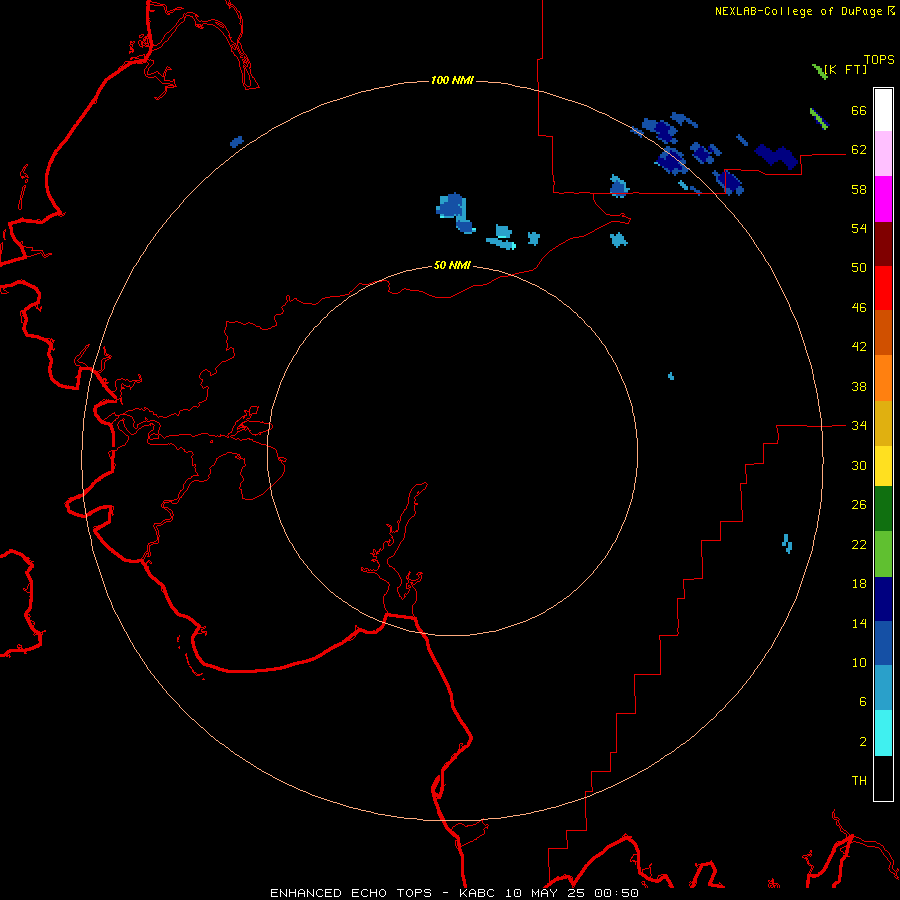Screen dimensions: 900x900
Task: Click the KABC station identifier
Action: pos(479,893)
